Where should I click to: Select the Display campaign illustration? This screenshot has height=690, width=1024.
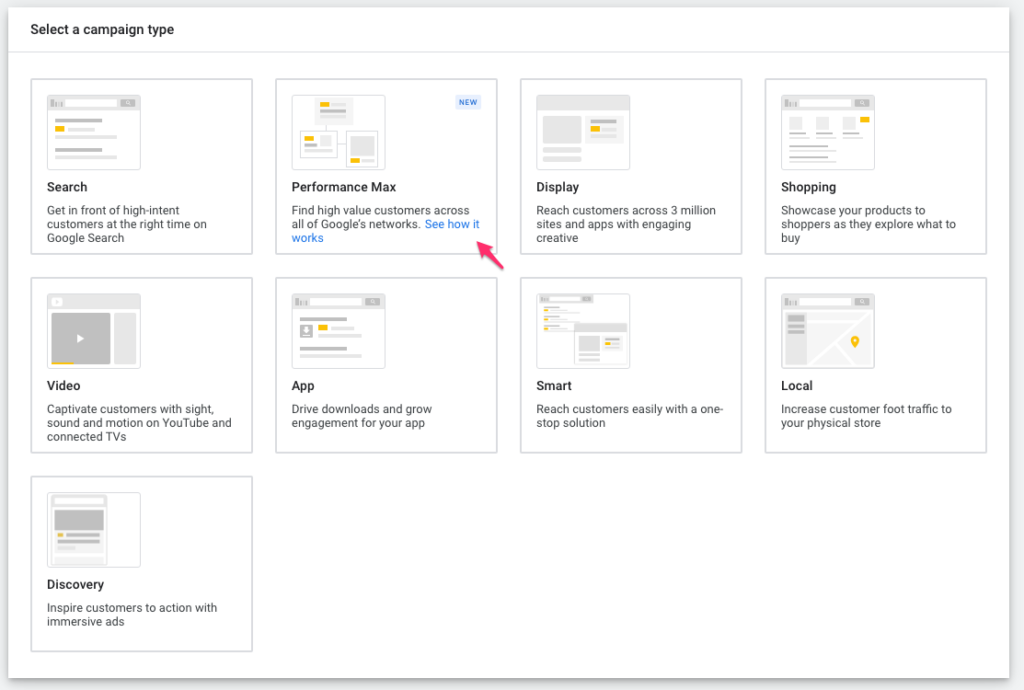click(x=583, y=133)
